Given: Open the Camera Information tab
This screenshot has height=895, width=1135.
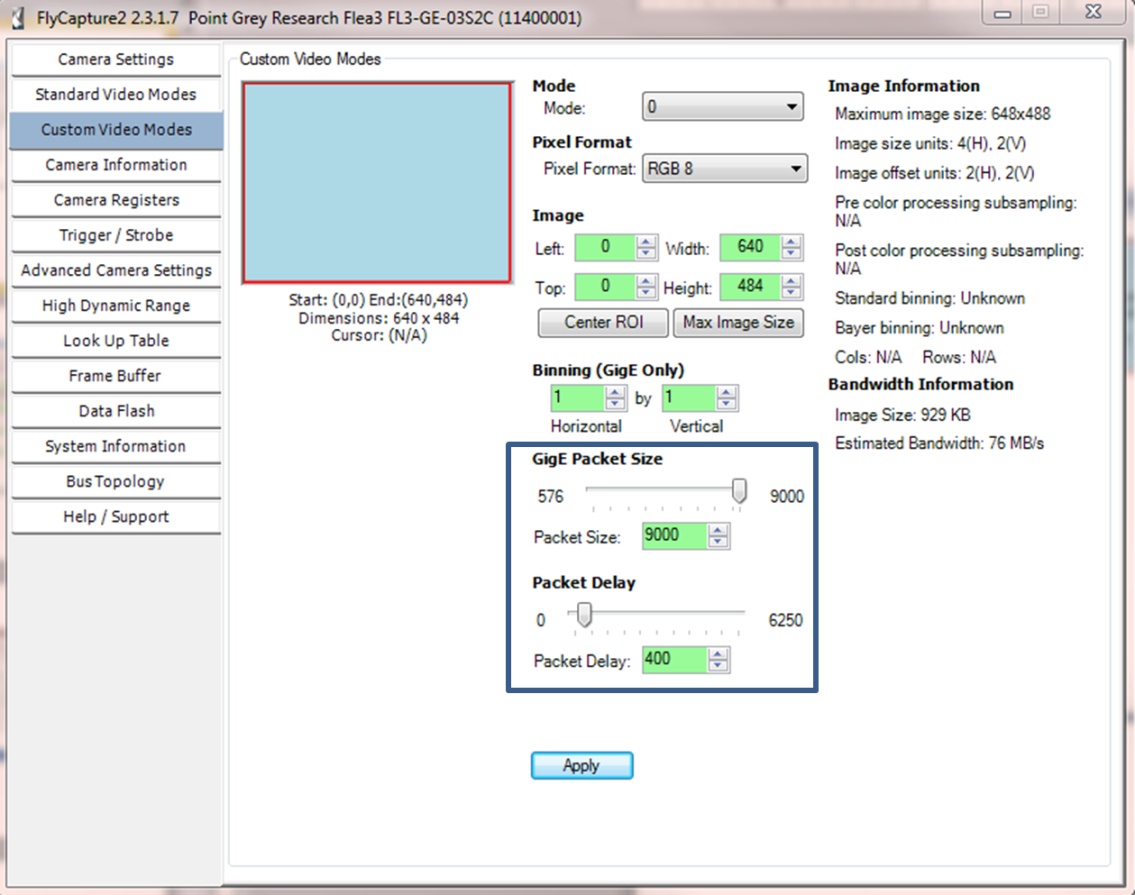Looking at the screenshot, I should coord(116,165).
